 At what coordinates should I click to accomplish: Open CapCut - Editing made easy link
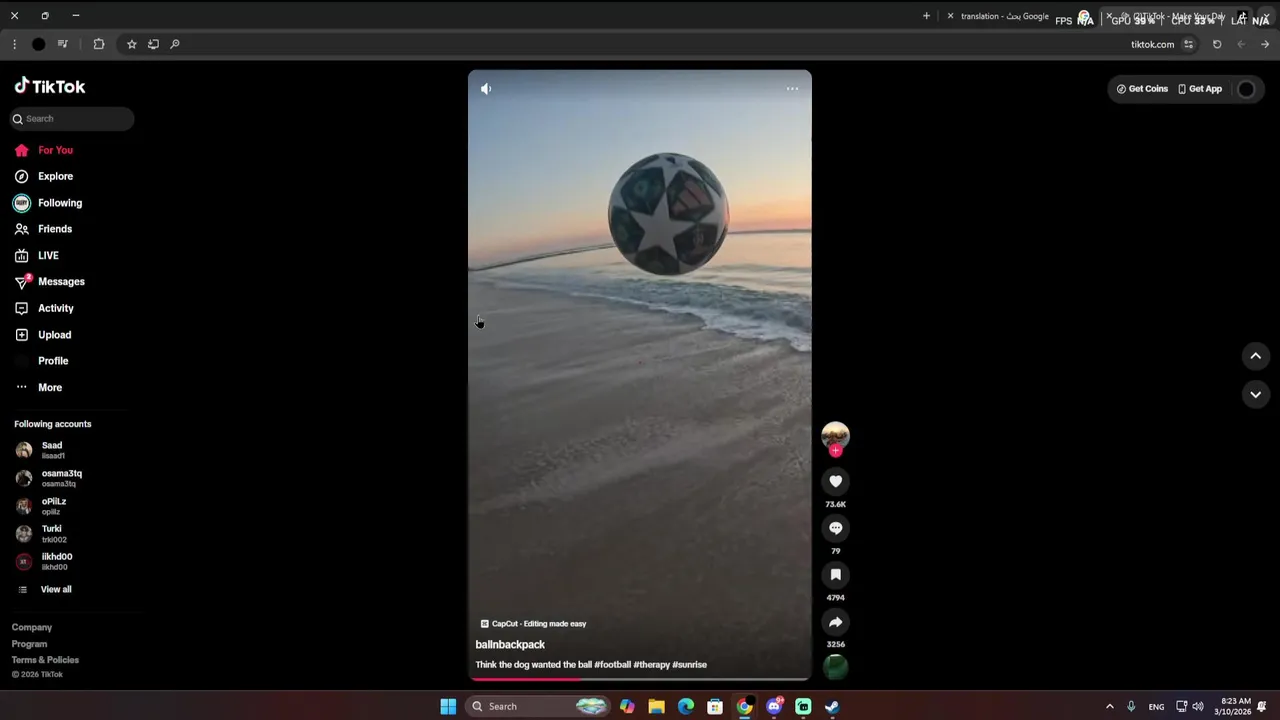click(x=533, y=624)
